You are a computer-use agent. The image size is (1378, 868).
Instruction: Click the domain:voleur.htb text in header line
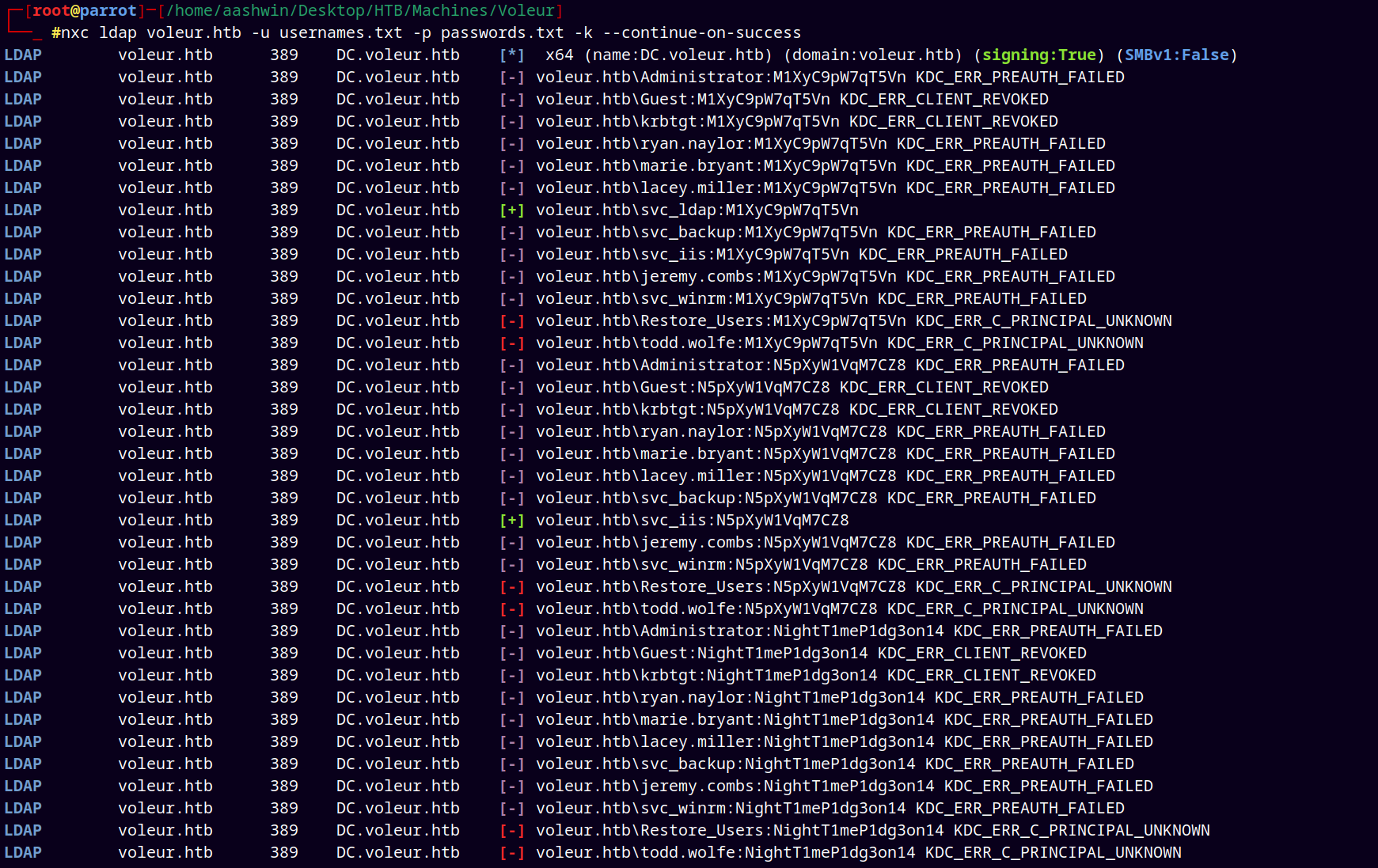coord(873,55)
